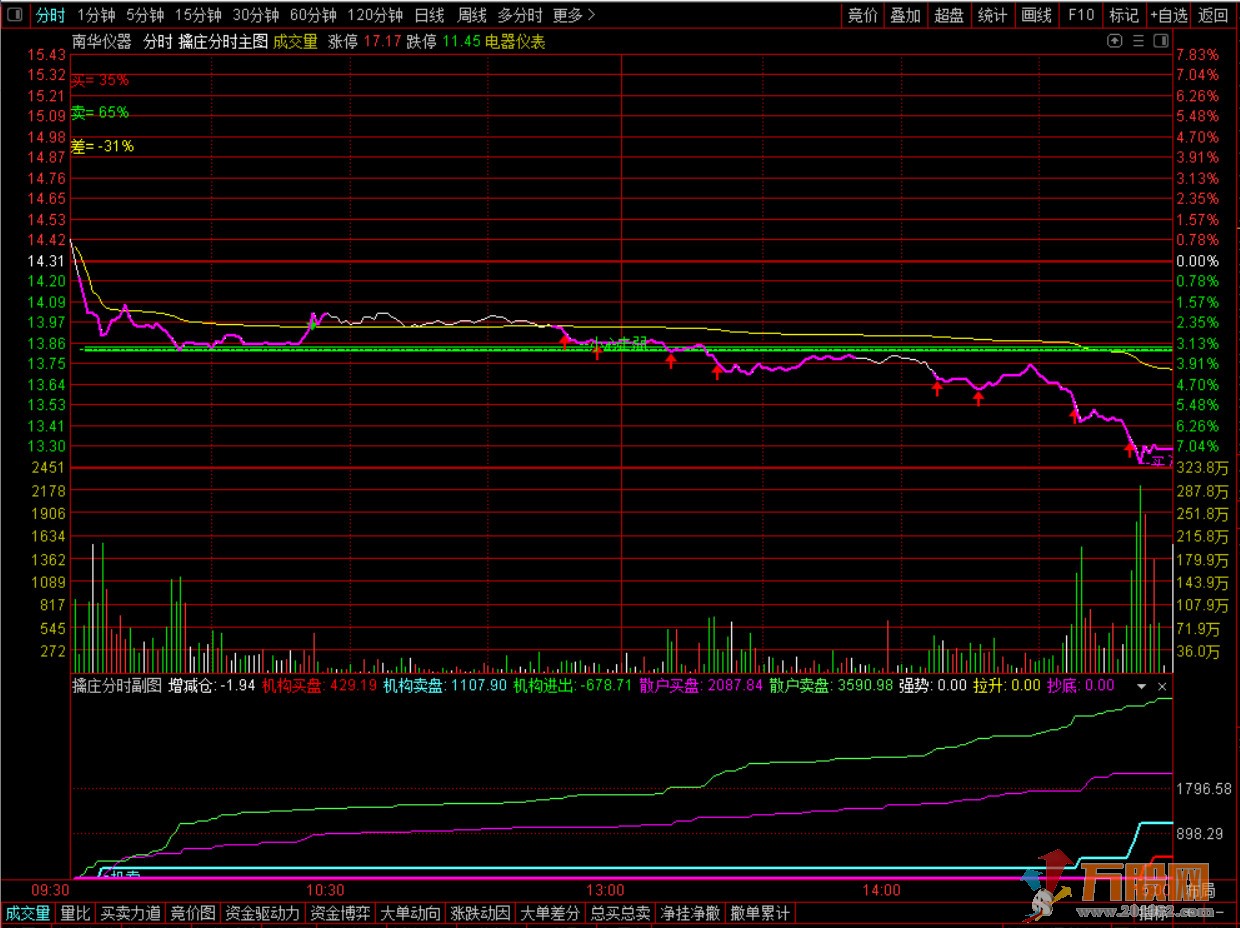This screenshot has height=928, width=1240.
Task: Click the 电器仪表 sector label
Action: (516, 42)
